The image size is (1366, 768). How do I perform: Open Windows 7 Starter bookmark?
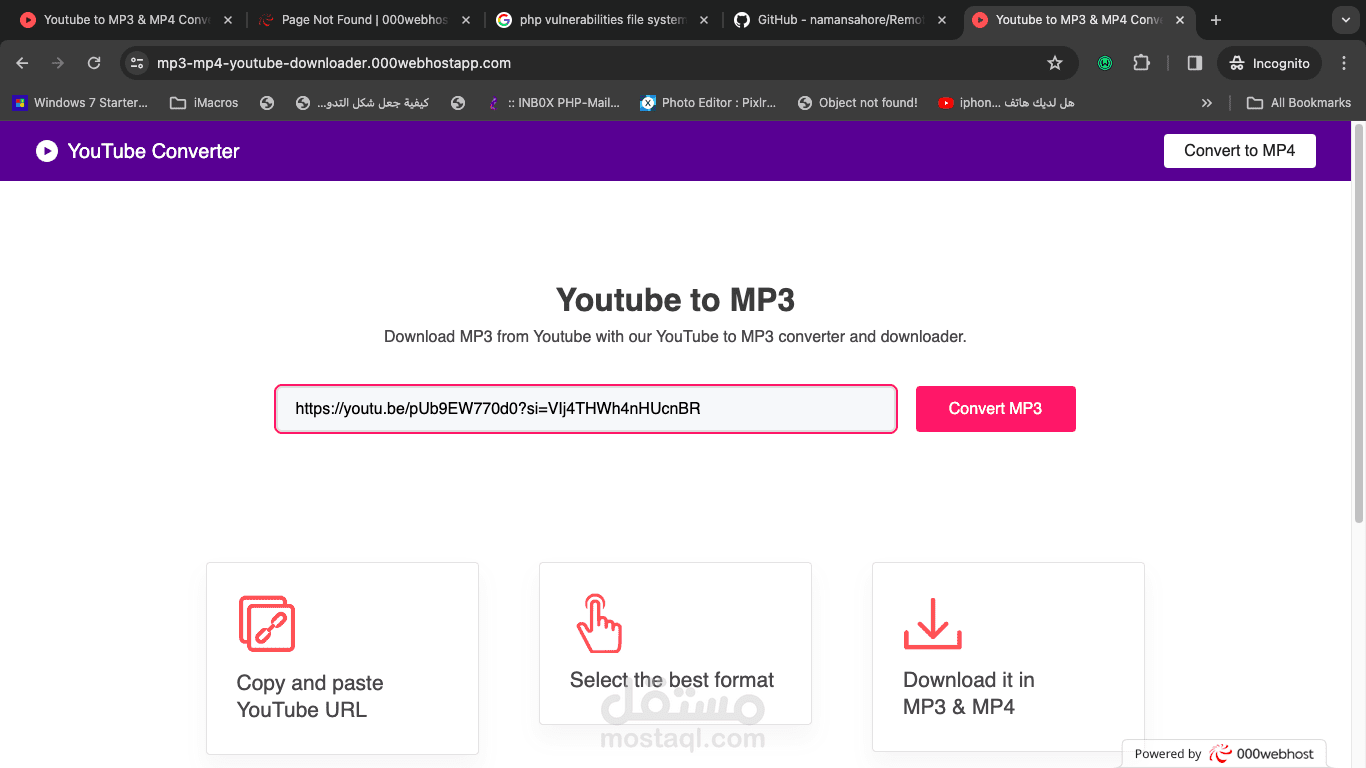click(80, 103)
